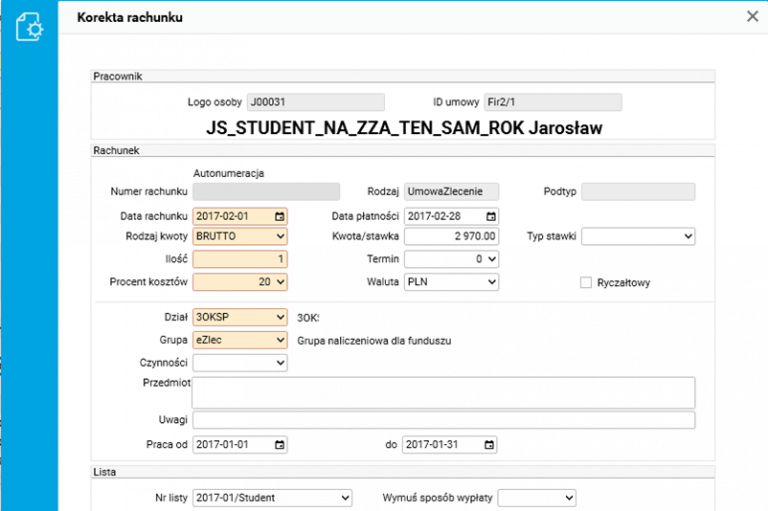Open the Typ stawki dropdown
Image resolution: width=768 pixels, height=511 pixels.
(x=638, y=237)
